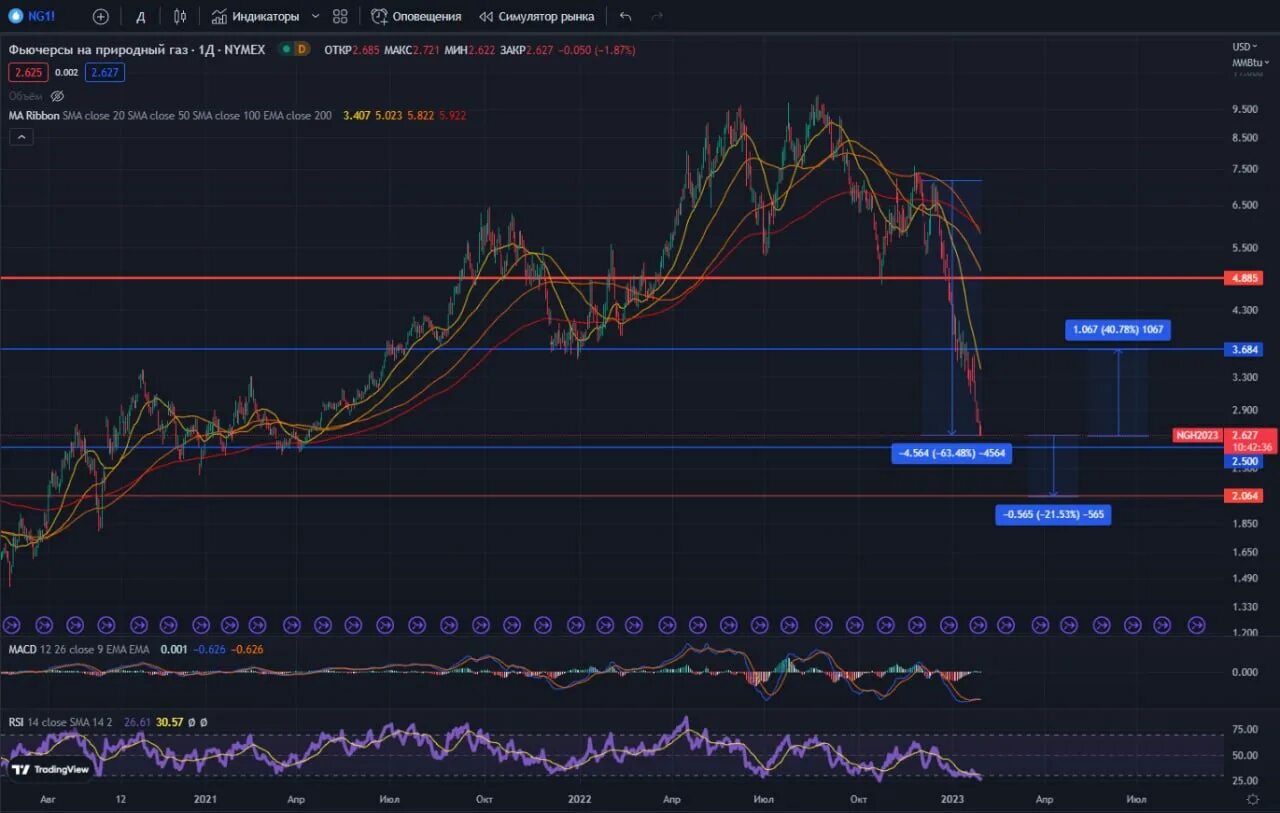
Task: Click the last contract rollover marker at far right
Action: 1196,624
